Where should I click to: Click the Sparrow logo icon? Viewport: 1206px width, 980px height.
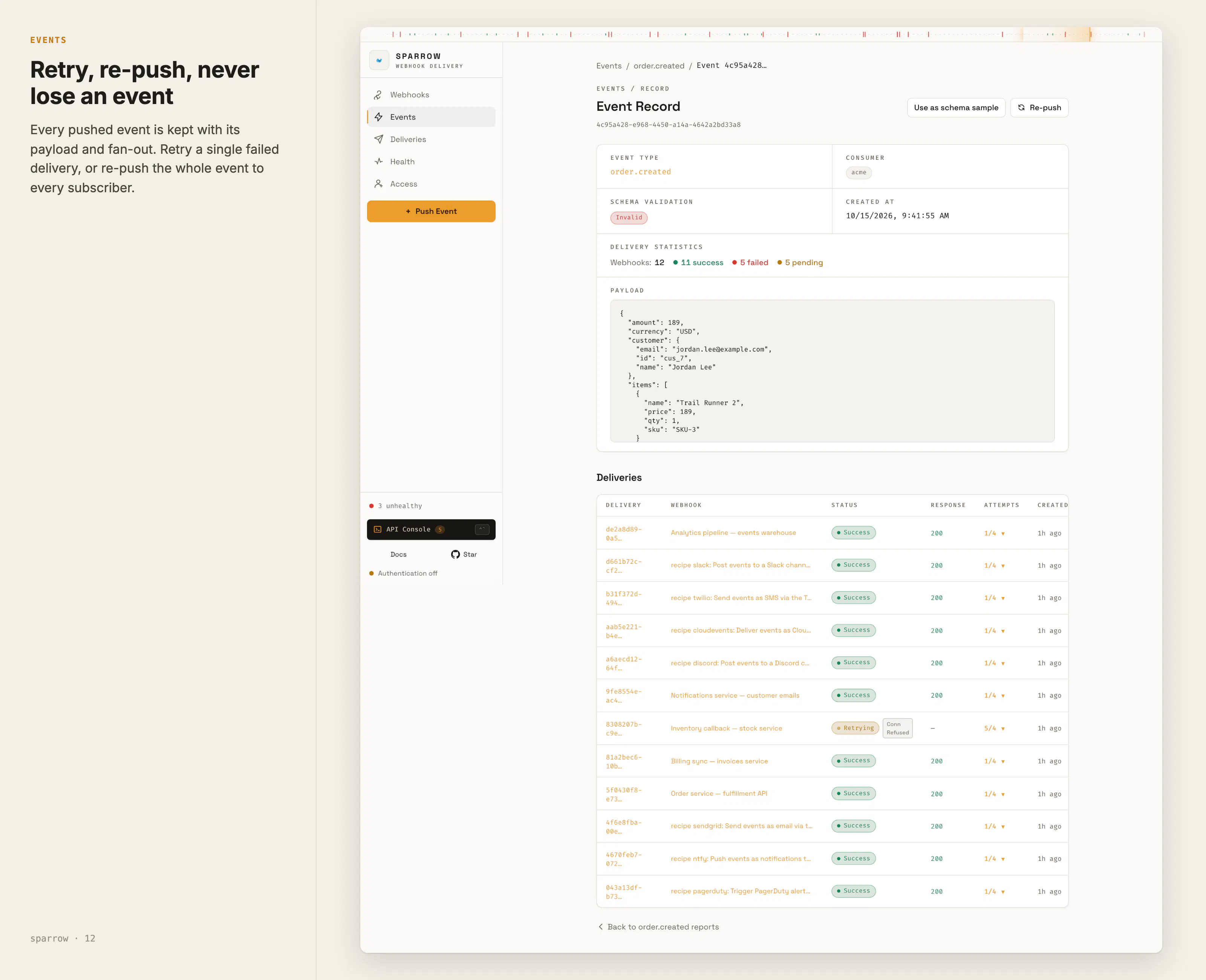(379, 60)
